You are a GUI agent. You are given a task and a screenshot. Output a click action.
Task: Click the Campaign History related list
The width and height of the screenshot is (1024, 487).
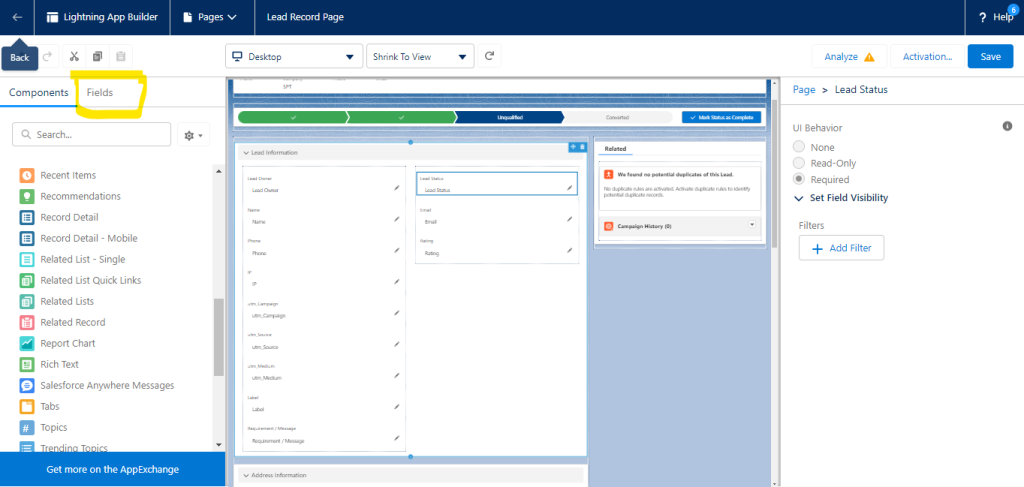(x=680, y=226)
